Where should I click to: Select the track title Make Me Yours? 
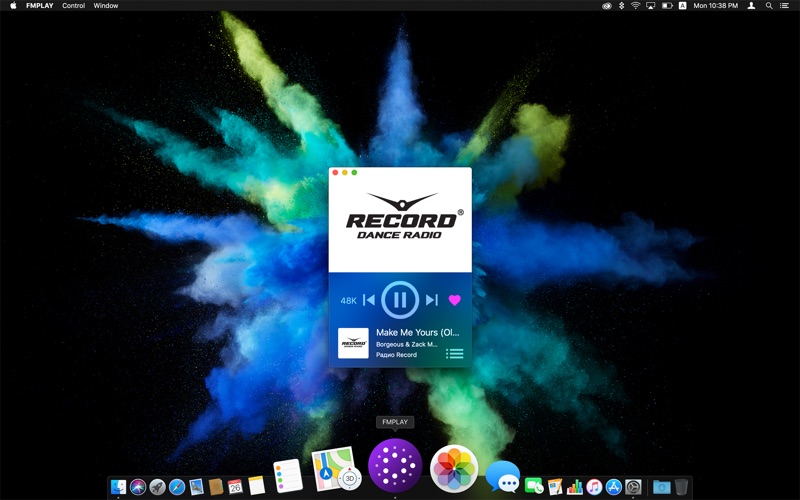pos(417,332)
